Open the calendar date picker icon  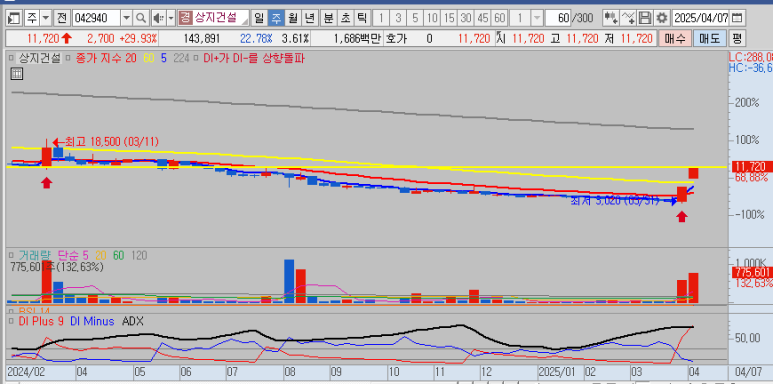pos(737,18)
